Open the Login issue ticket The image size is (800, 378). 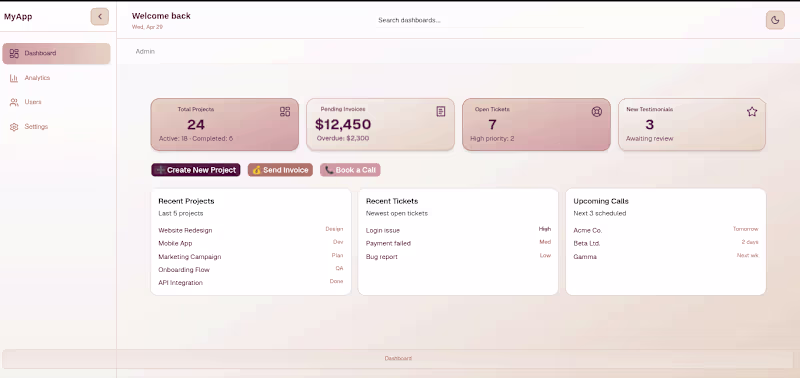(458, 230)
